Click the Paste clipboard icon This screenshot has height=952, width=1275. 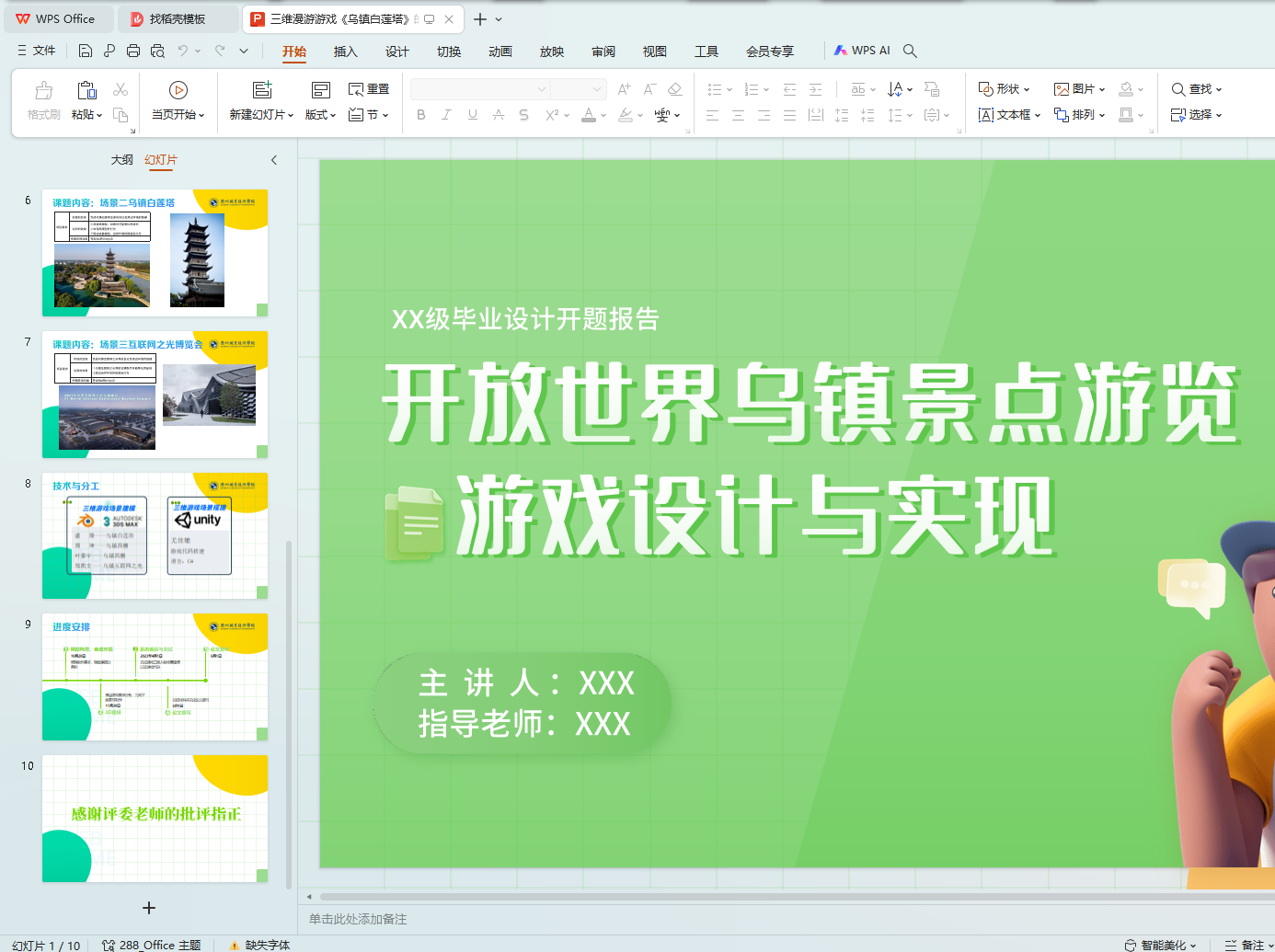[x=86, y=90]
